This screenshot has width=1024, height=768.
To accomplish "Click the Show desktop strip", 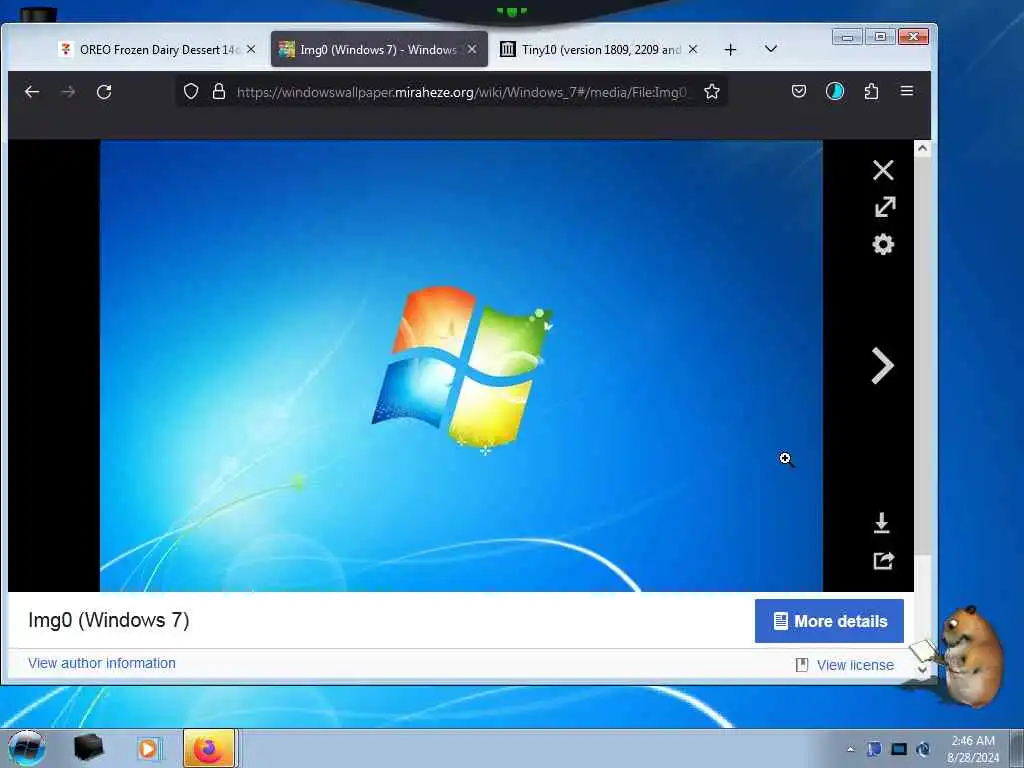I will [x=1017, y=748].
